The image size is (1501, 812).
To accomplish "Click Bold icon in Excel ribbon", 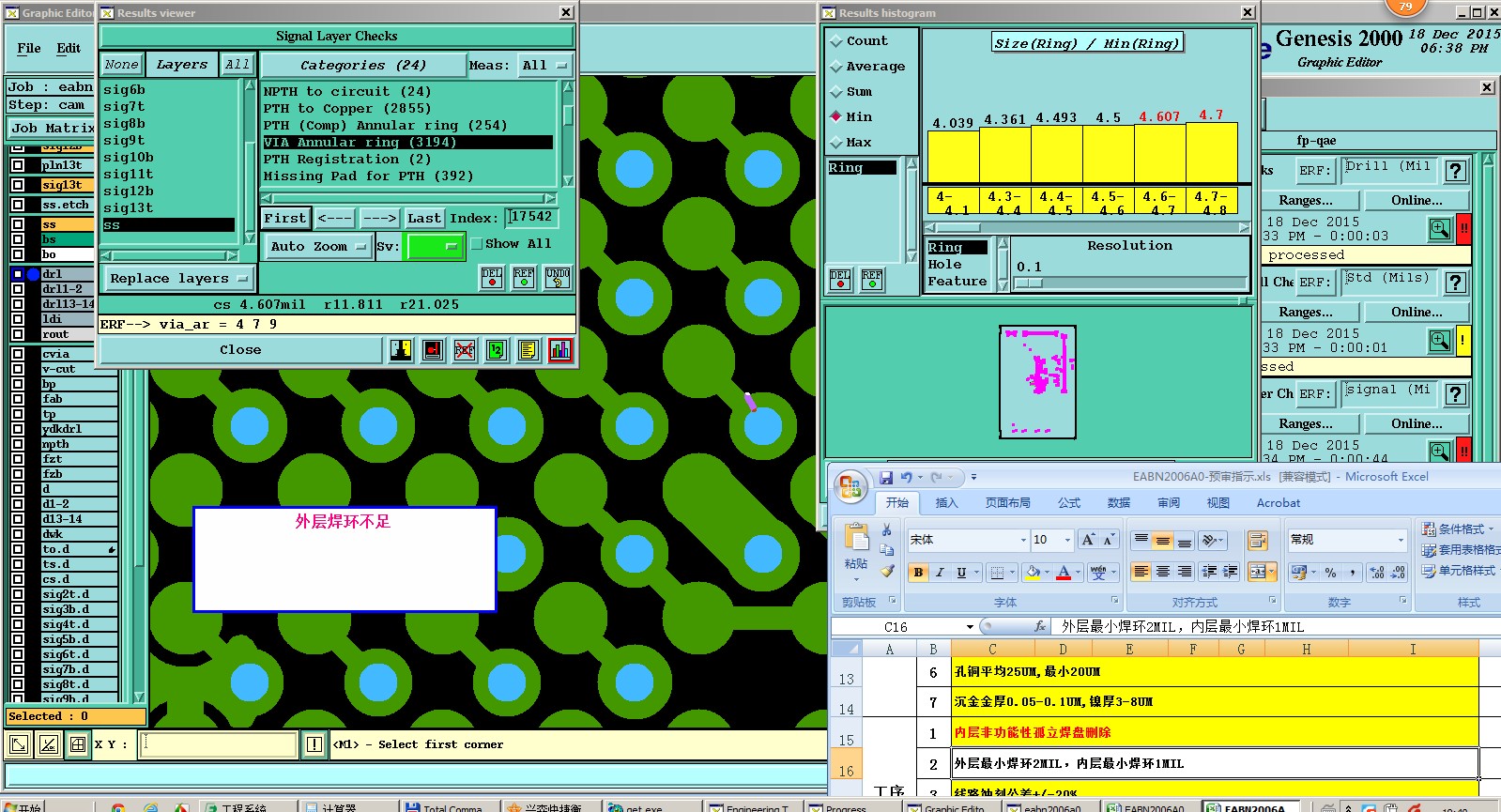I will [x=918, y=573].
